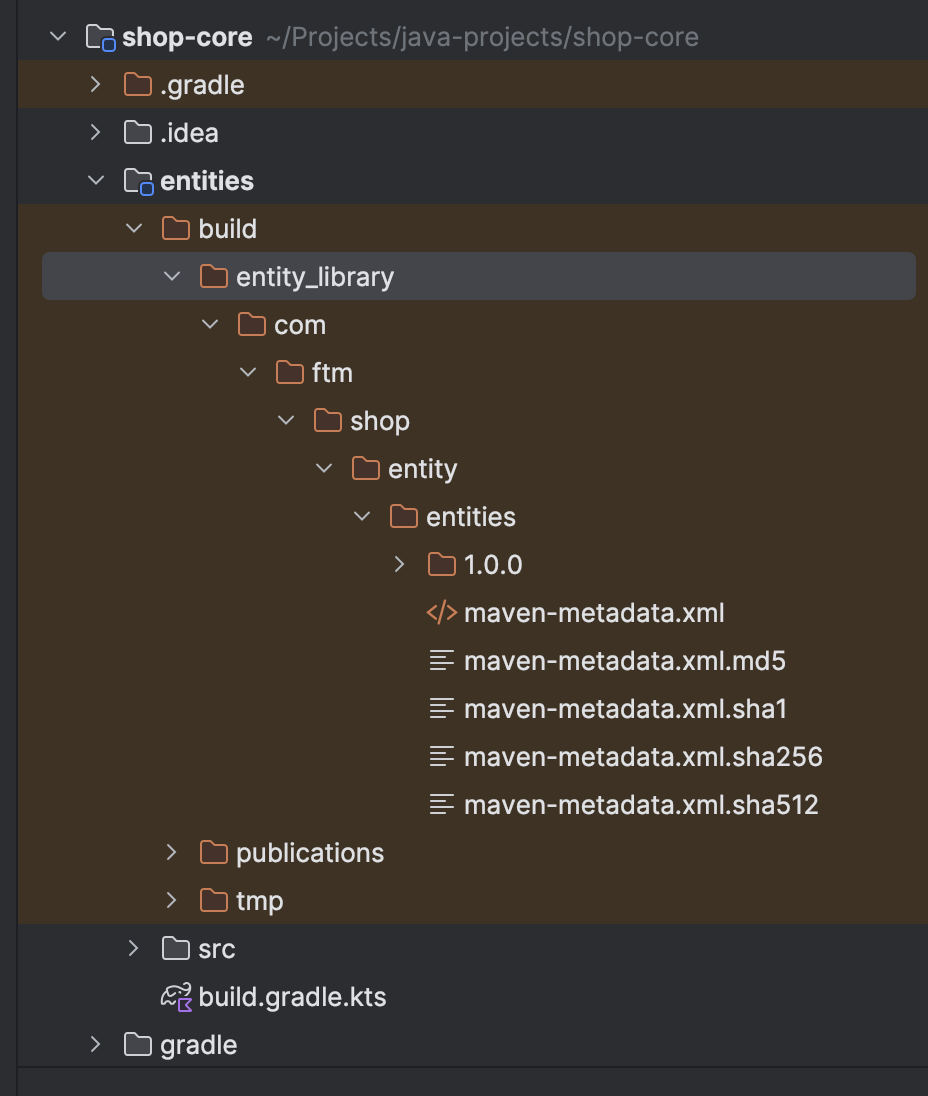
Task: Collapse the entities node
Action: click(95, 181)
